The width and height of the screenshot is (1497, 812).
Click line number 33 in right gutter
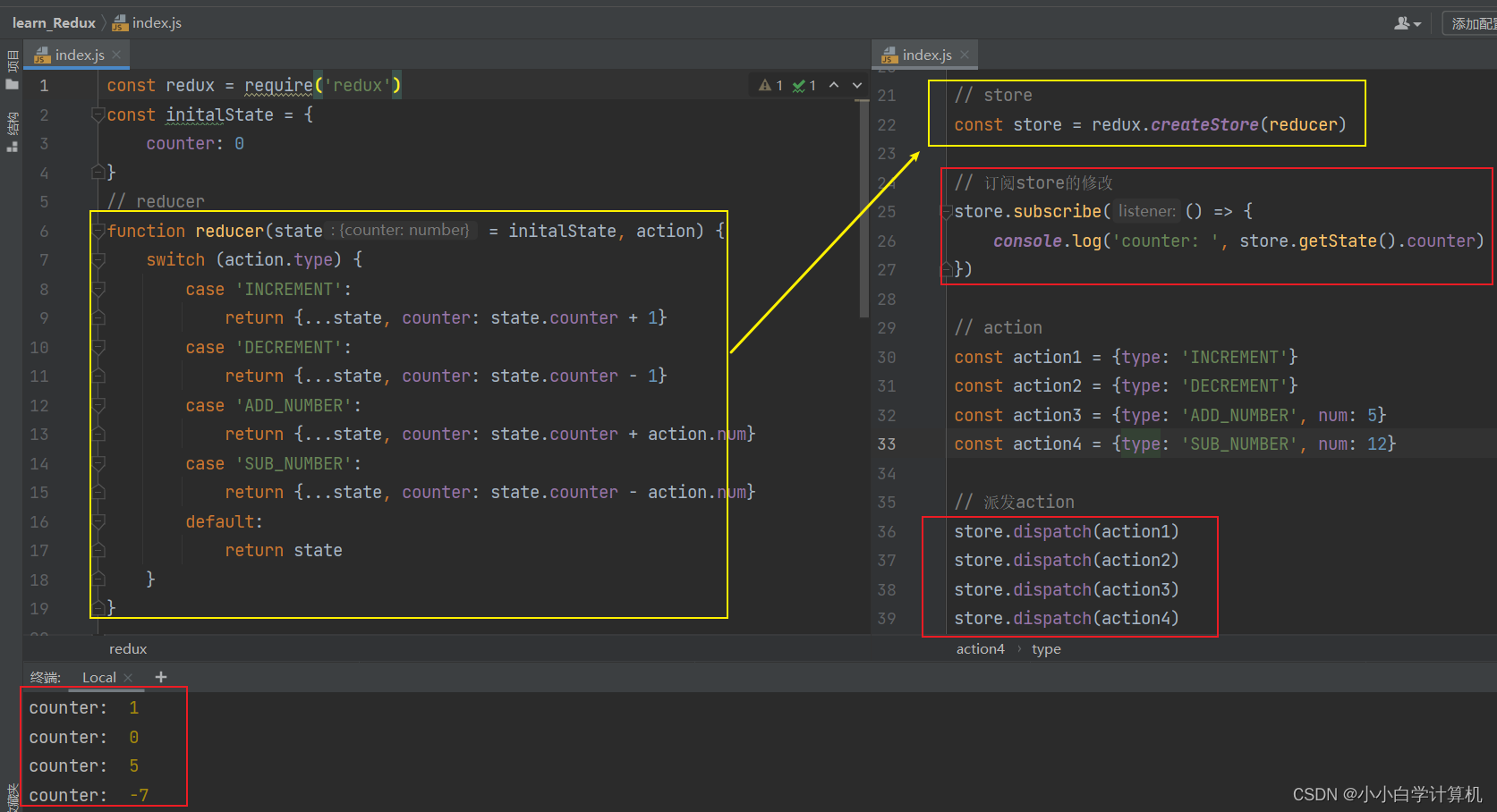[x=887, y=444]
